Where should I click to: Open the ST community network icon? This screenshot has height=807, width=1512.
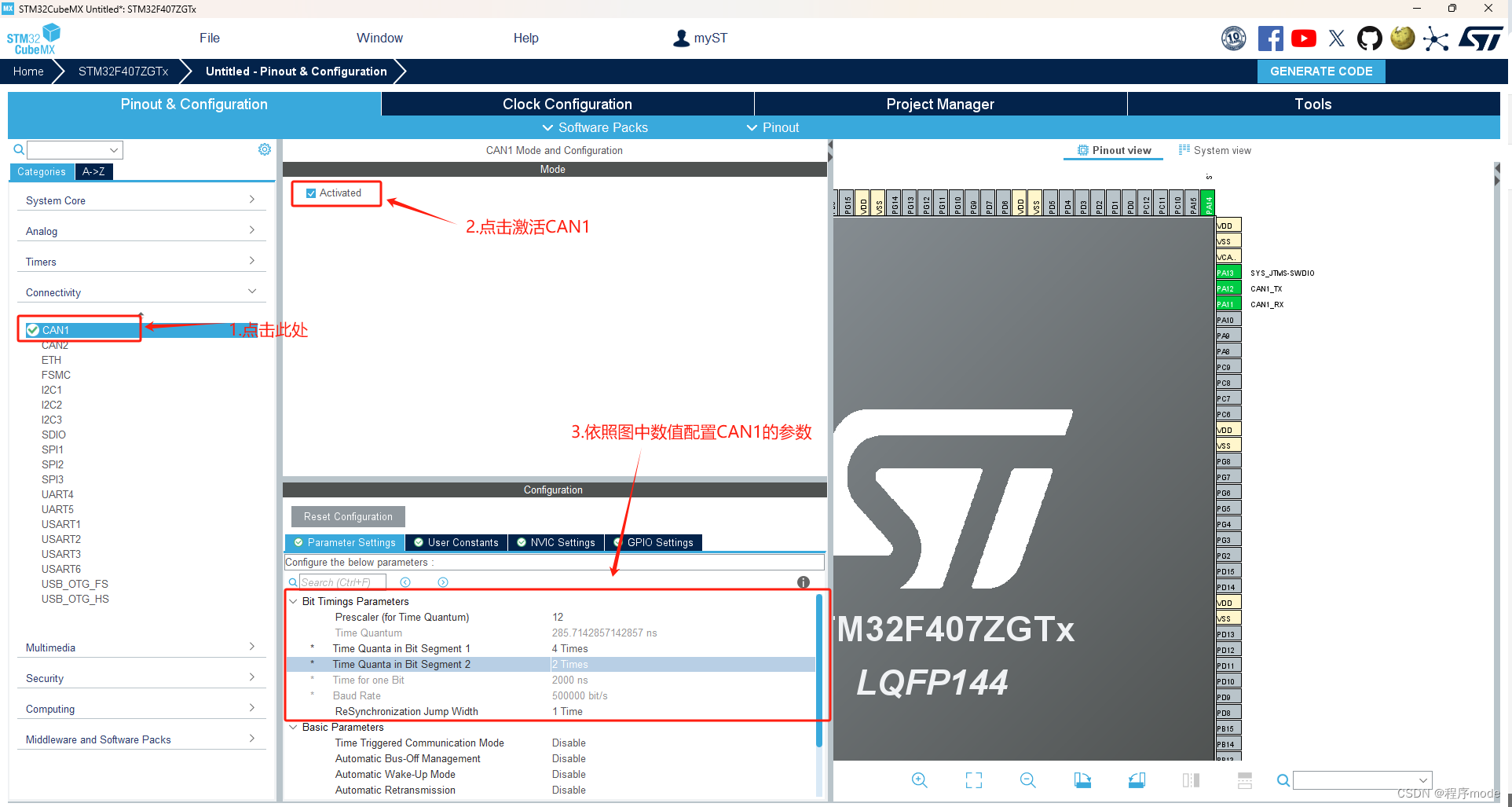(1436, 39)
